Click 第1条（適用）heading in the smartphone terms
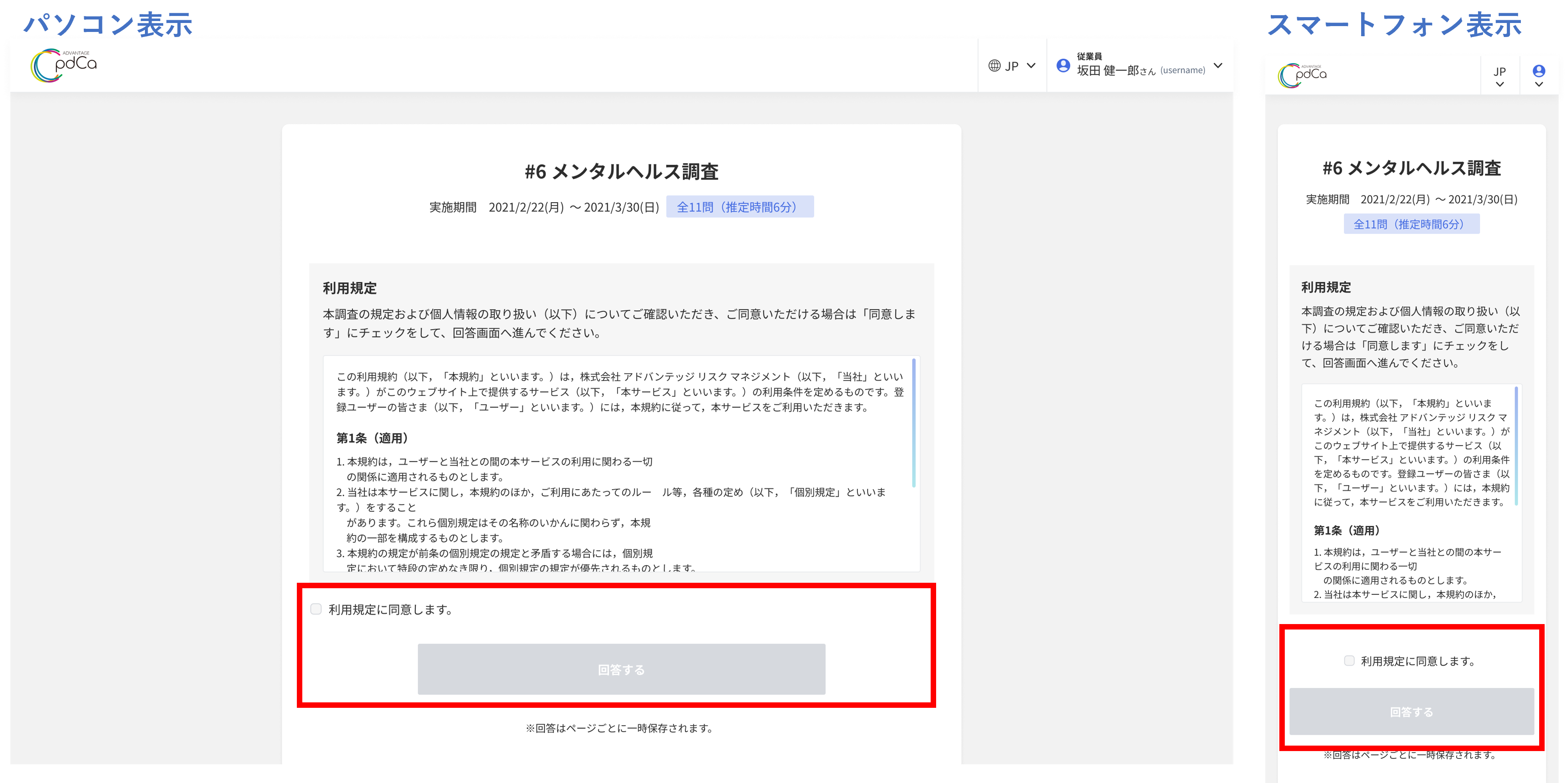The width and height of the screenshot is (1568, 783). pyautogui.click(x=1347, y=530)
